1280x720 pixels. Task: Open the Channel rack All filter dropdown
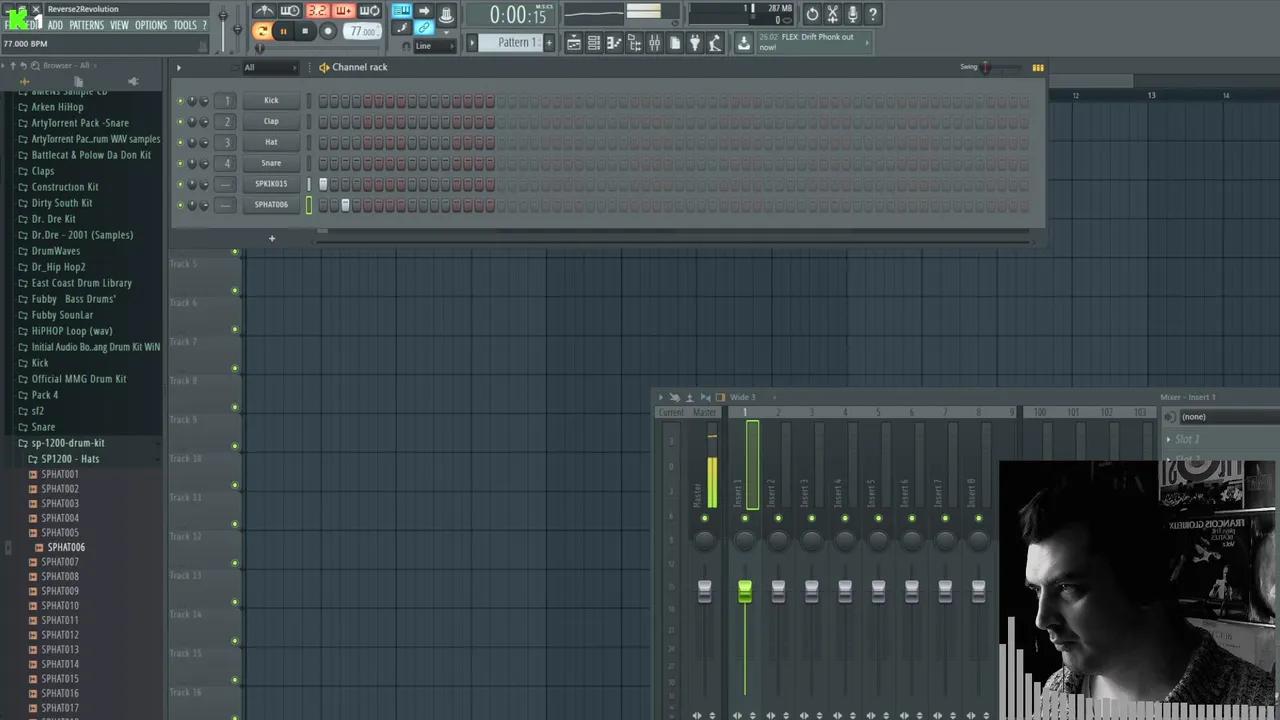(x=270, y=67)
